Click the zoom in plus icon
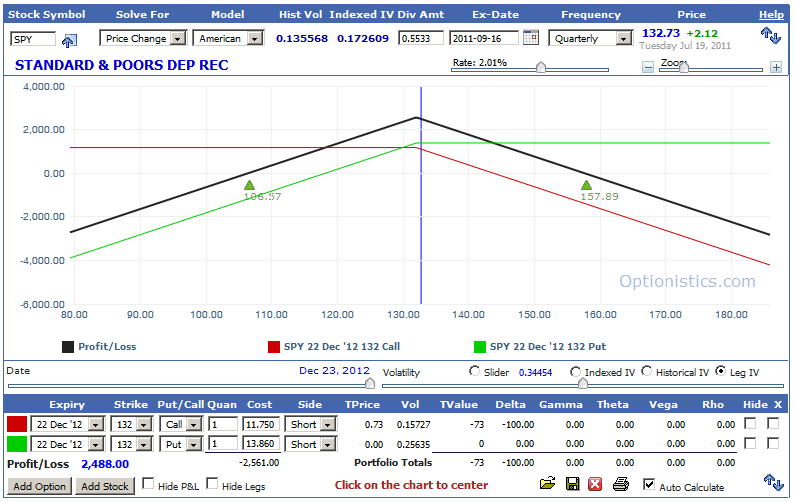The image size is (795, 502). pyautogui.click(x=776, y=67)
